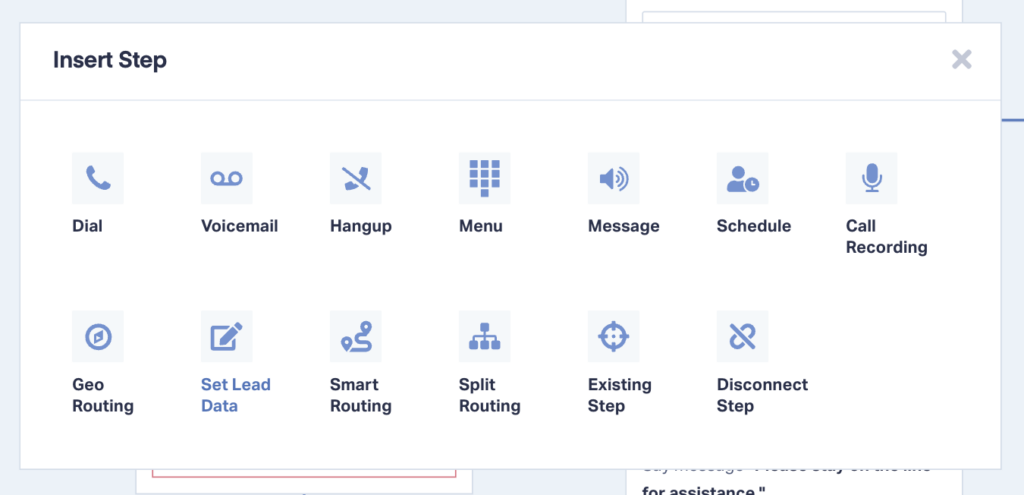Pick the Existing Step crosshair icon

click(x=613, y=336)
